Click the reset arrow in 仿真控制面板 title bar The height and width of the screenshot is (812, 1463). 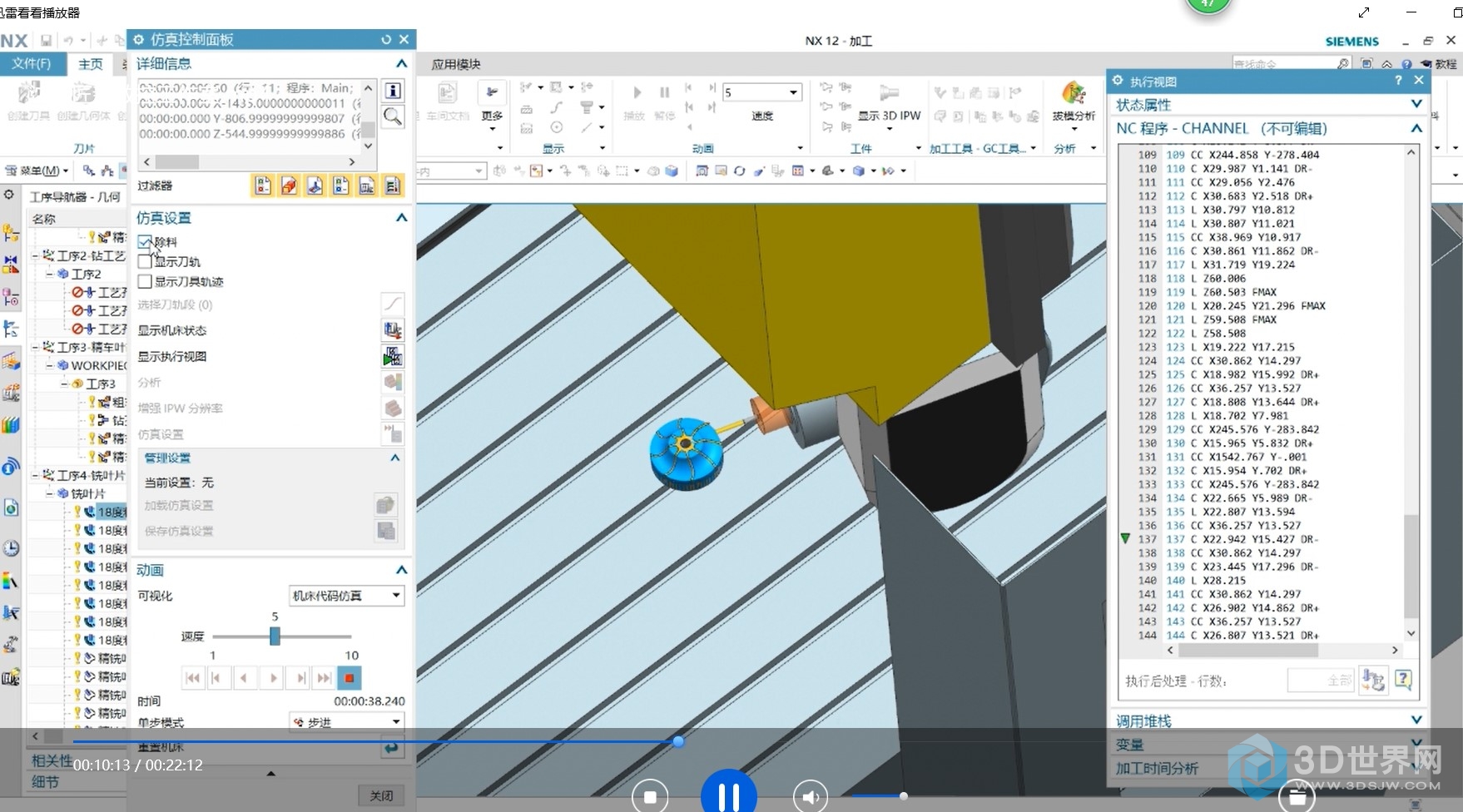pos(386,39)
